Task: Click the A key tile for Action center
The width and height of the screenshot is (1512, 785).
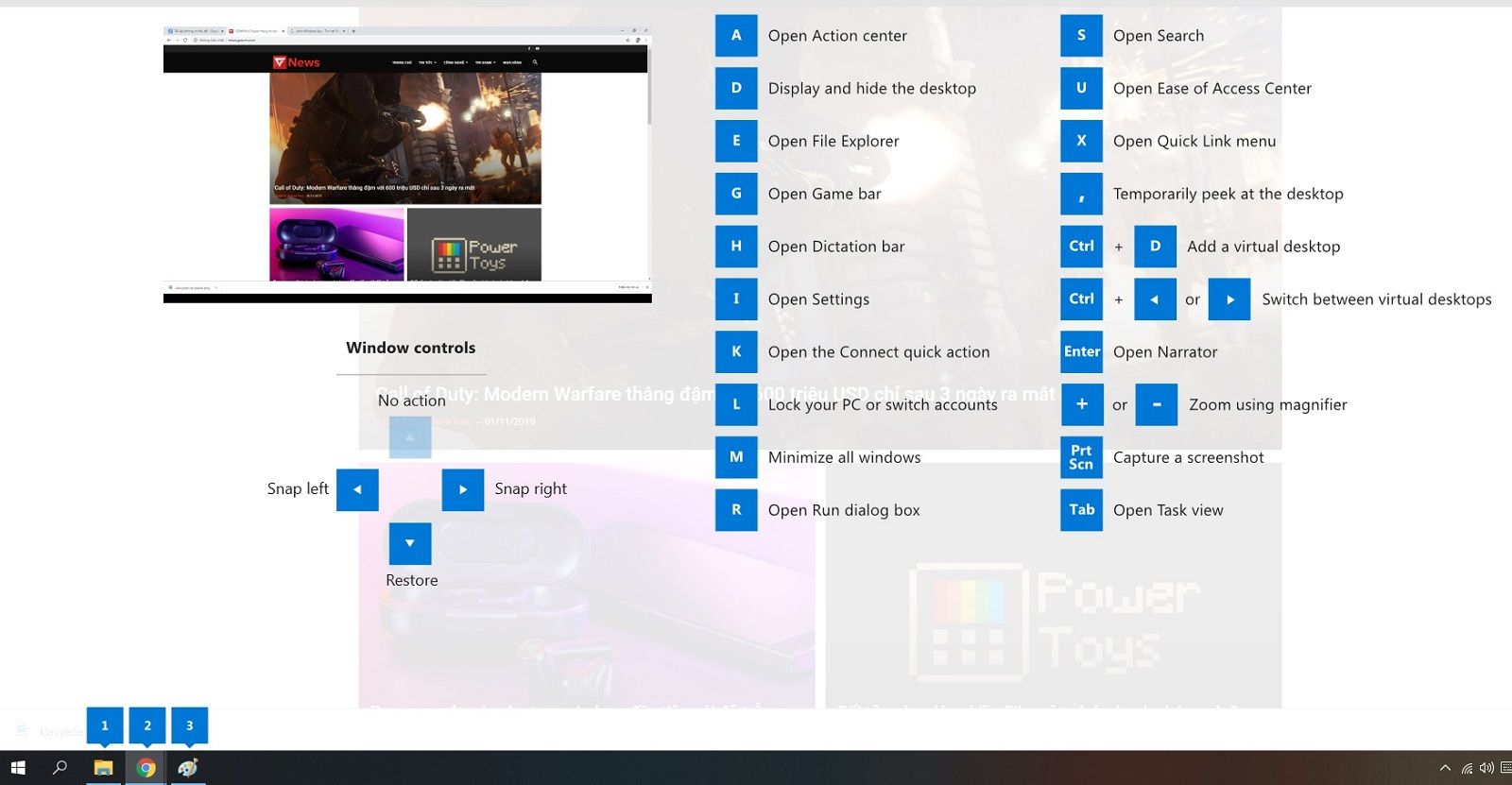Action: (736, 36)
